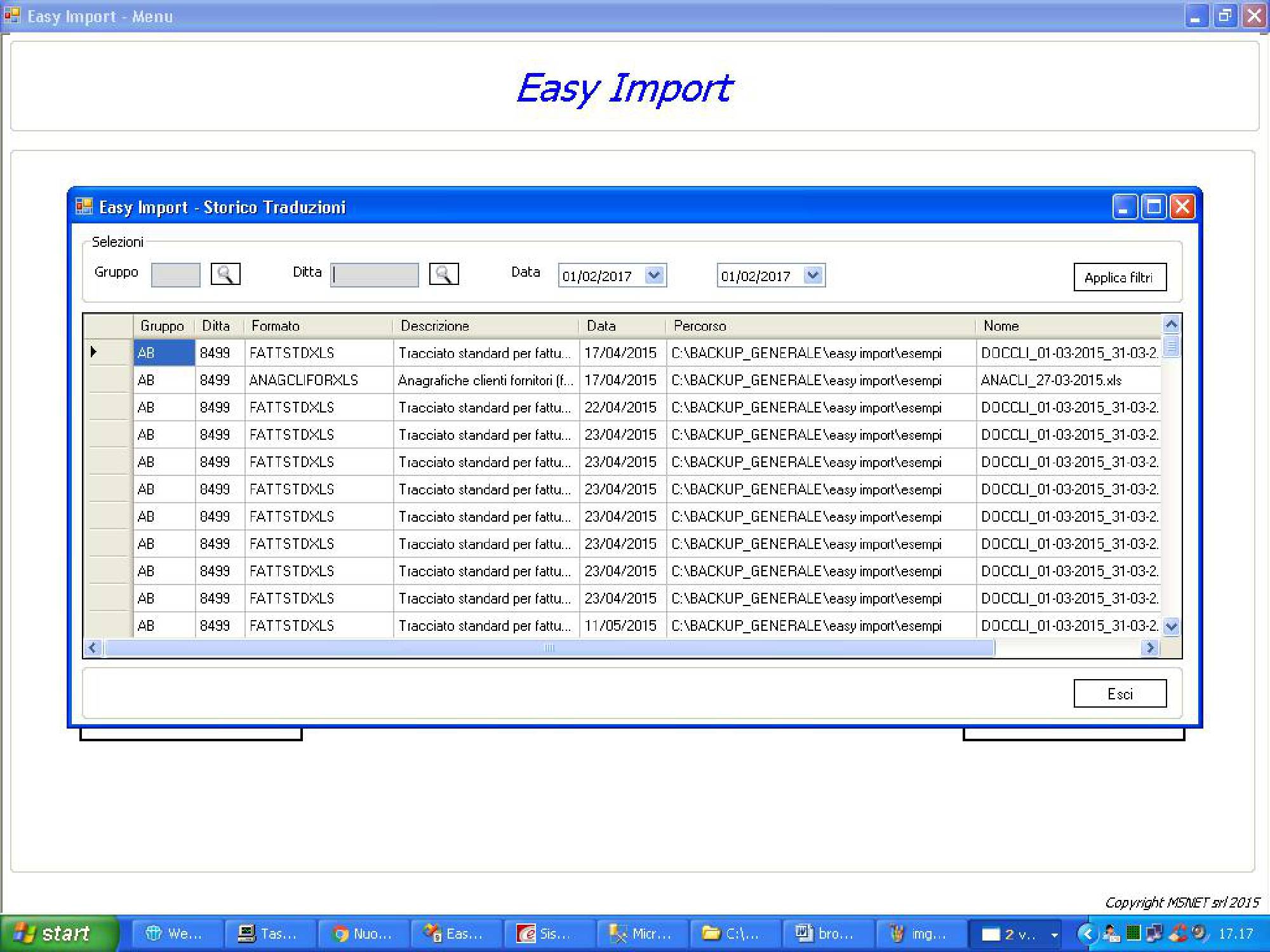Open the 'C:\...' folder taskbar item
Viewport: 1270px width, 952px height.
tap(734, 934)
